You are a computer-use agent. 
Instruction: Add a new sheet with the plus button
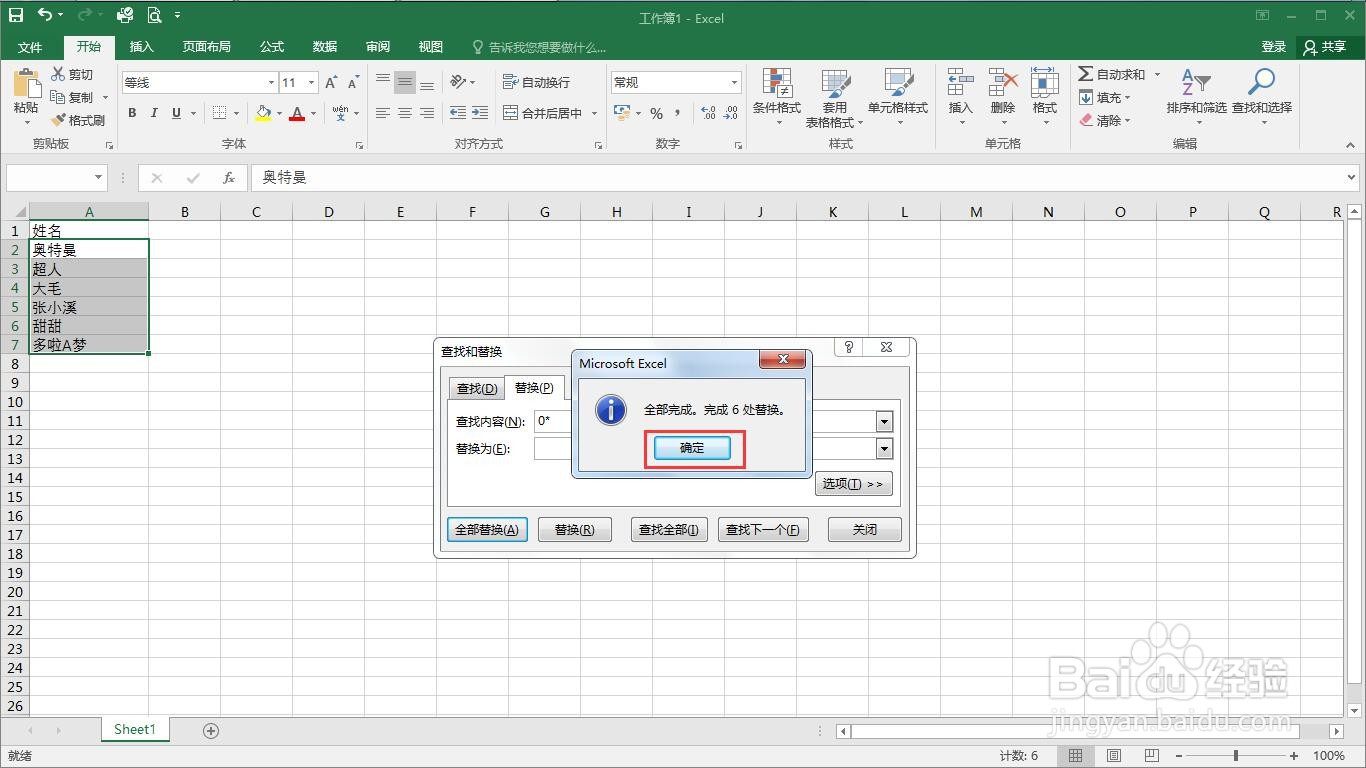(x=210, y=730)
